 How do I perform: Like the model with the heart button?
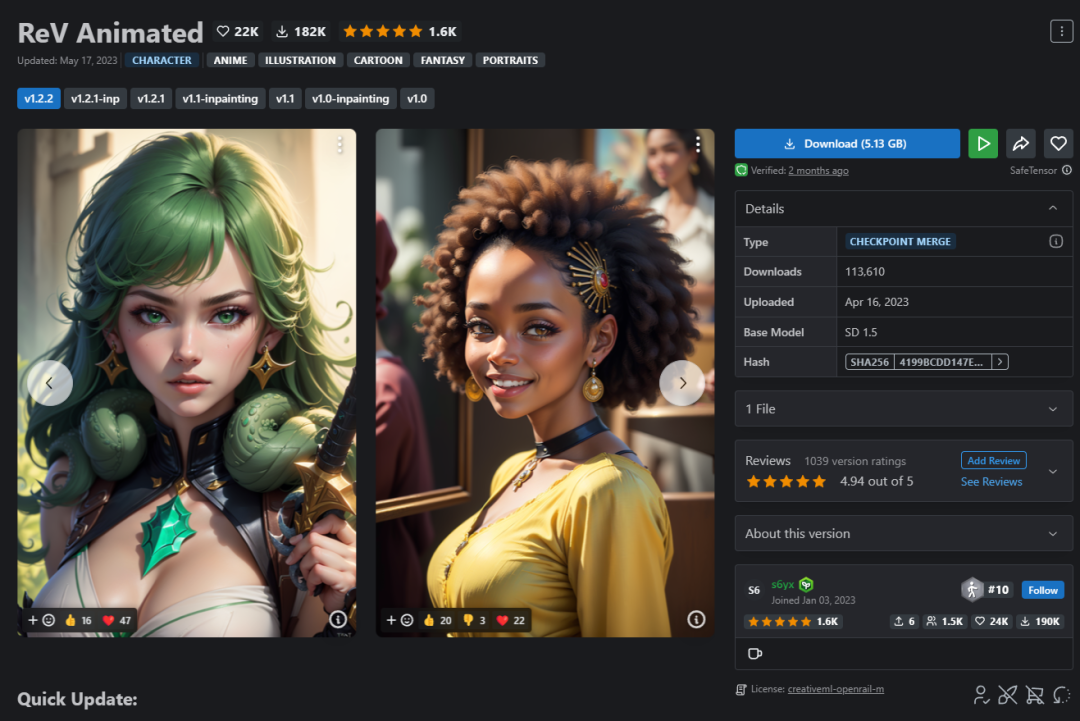pos(1058,143)
